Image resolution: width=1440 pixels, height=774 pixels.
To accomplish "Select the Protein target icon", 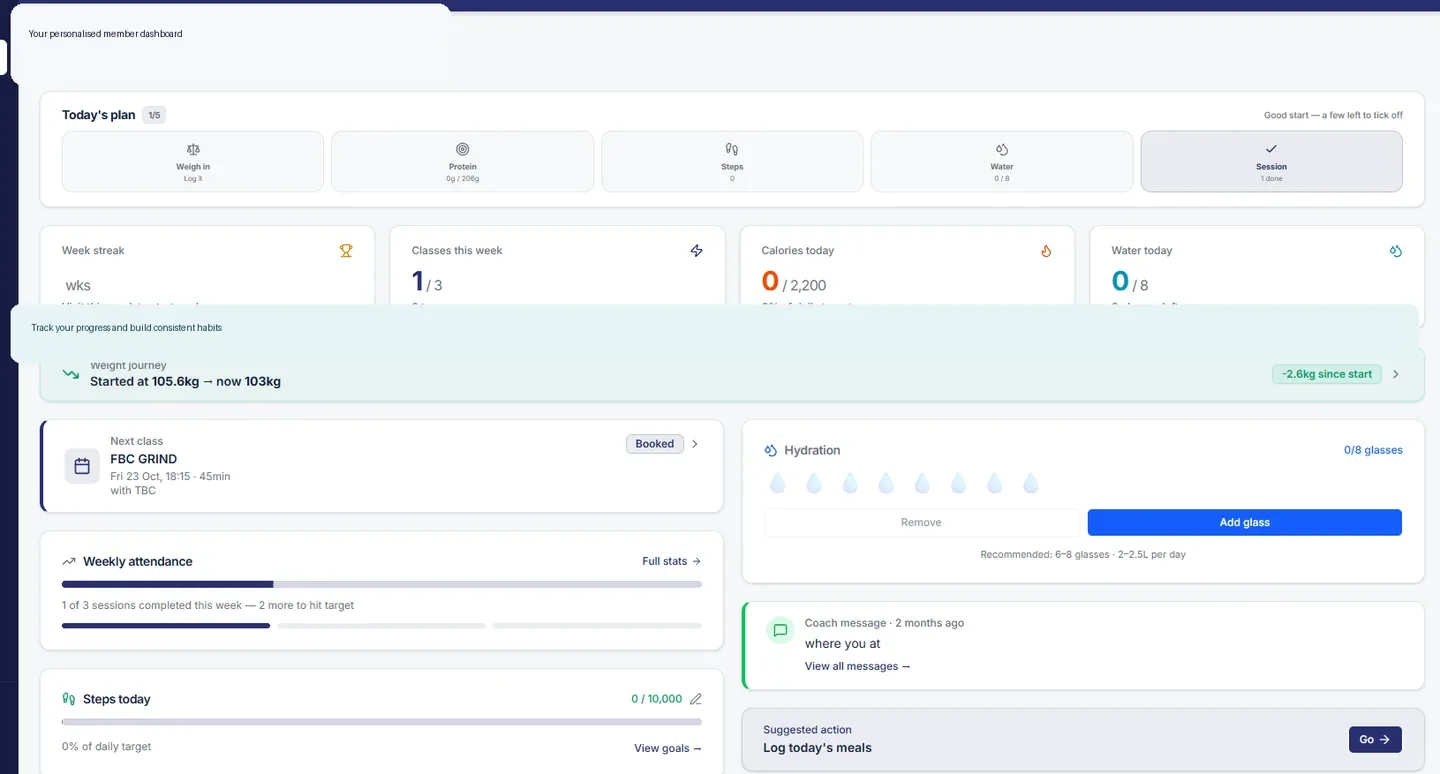I will coord(462,149).
